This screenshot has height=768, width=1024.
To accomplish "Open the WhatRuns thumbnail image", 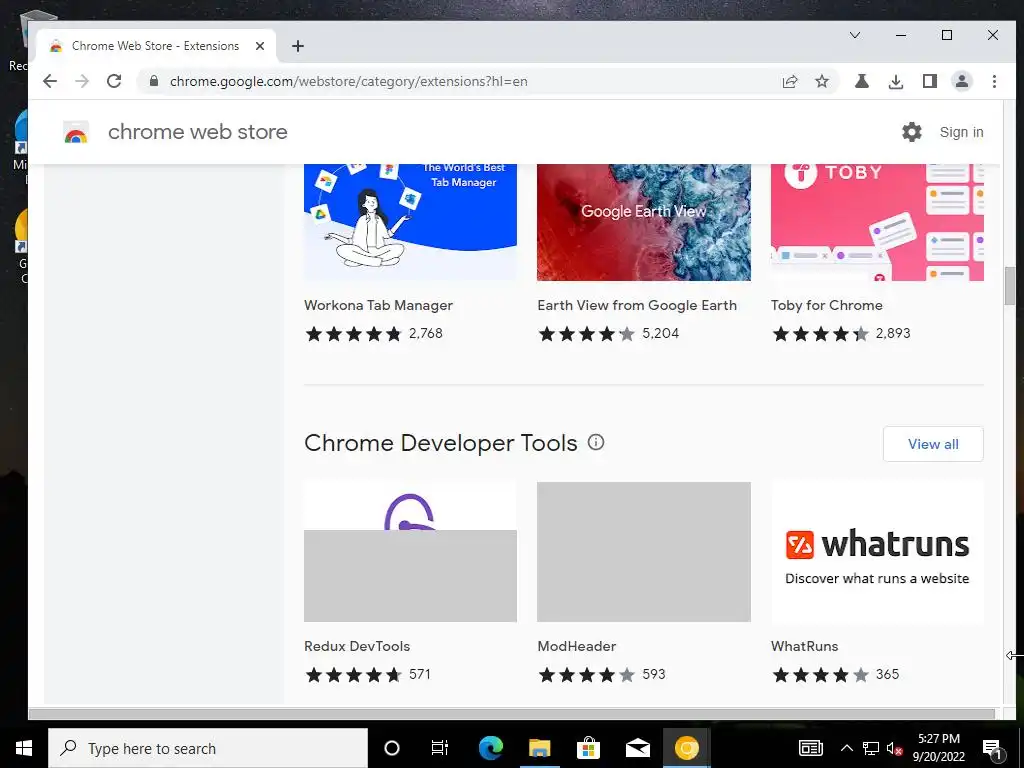I will point(877,552).
